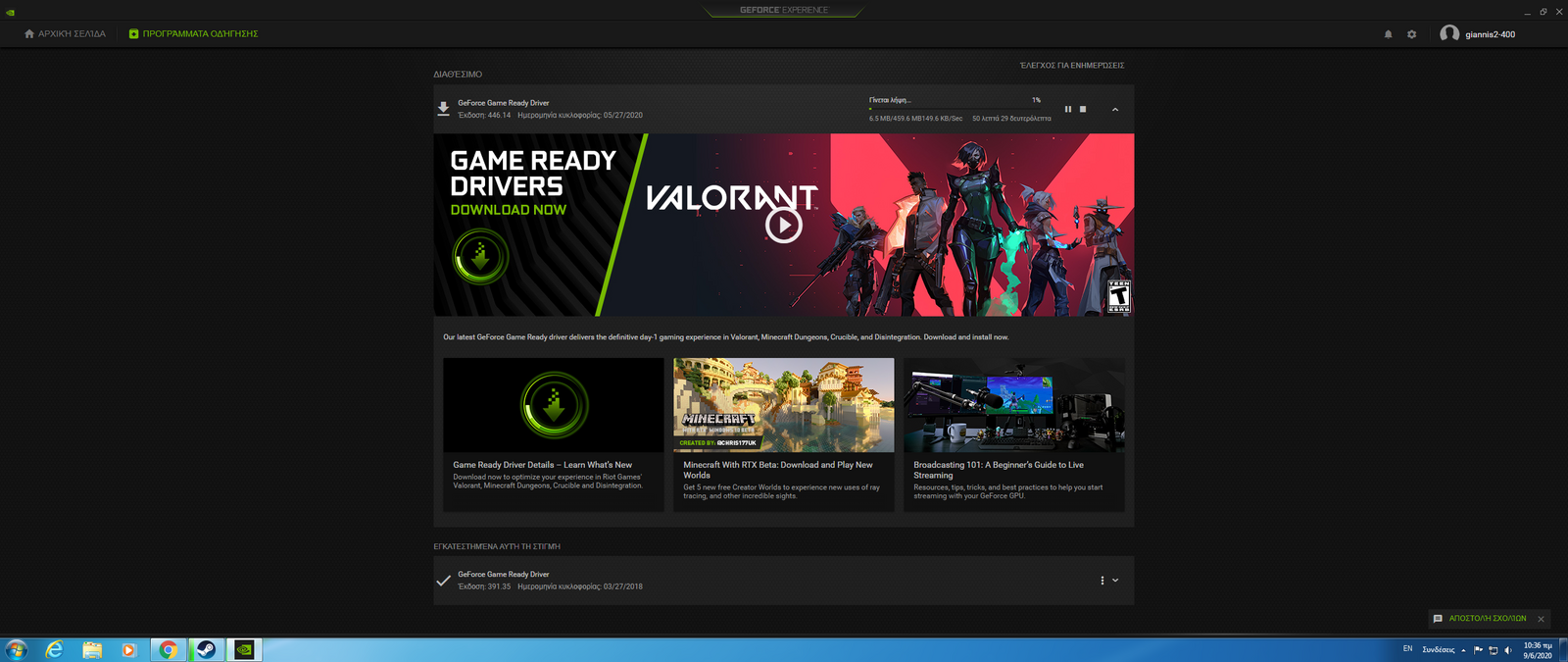Click ΕΛΕΓΧΟΣ ΓΙΑ ΕΝΗΜΕΡΩΣΕΙΣ check for updates

(1072, 66)
